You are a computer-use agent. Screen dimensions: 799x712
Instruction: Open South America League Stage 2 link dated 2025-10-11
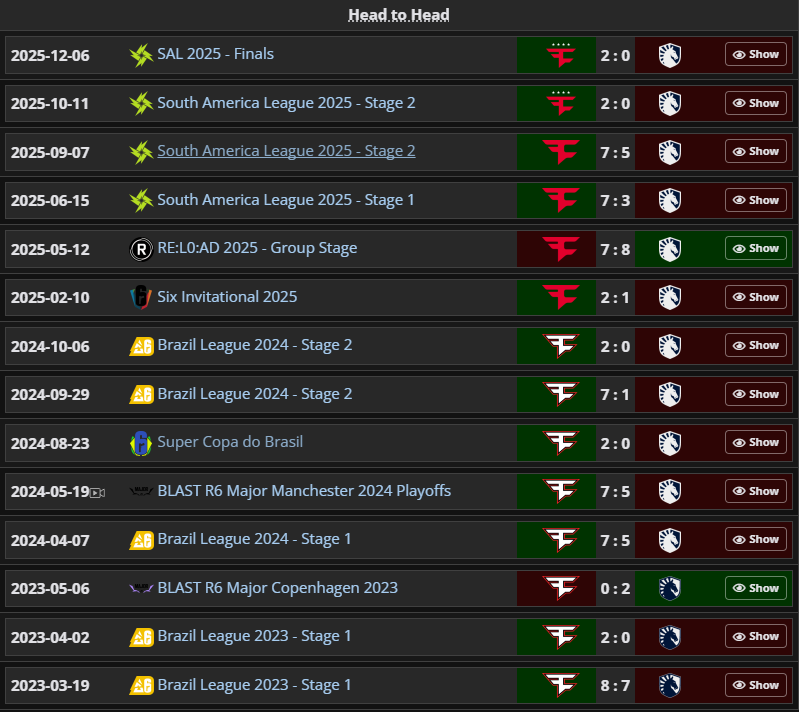tap(286, 103)
